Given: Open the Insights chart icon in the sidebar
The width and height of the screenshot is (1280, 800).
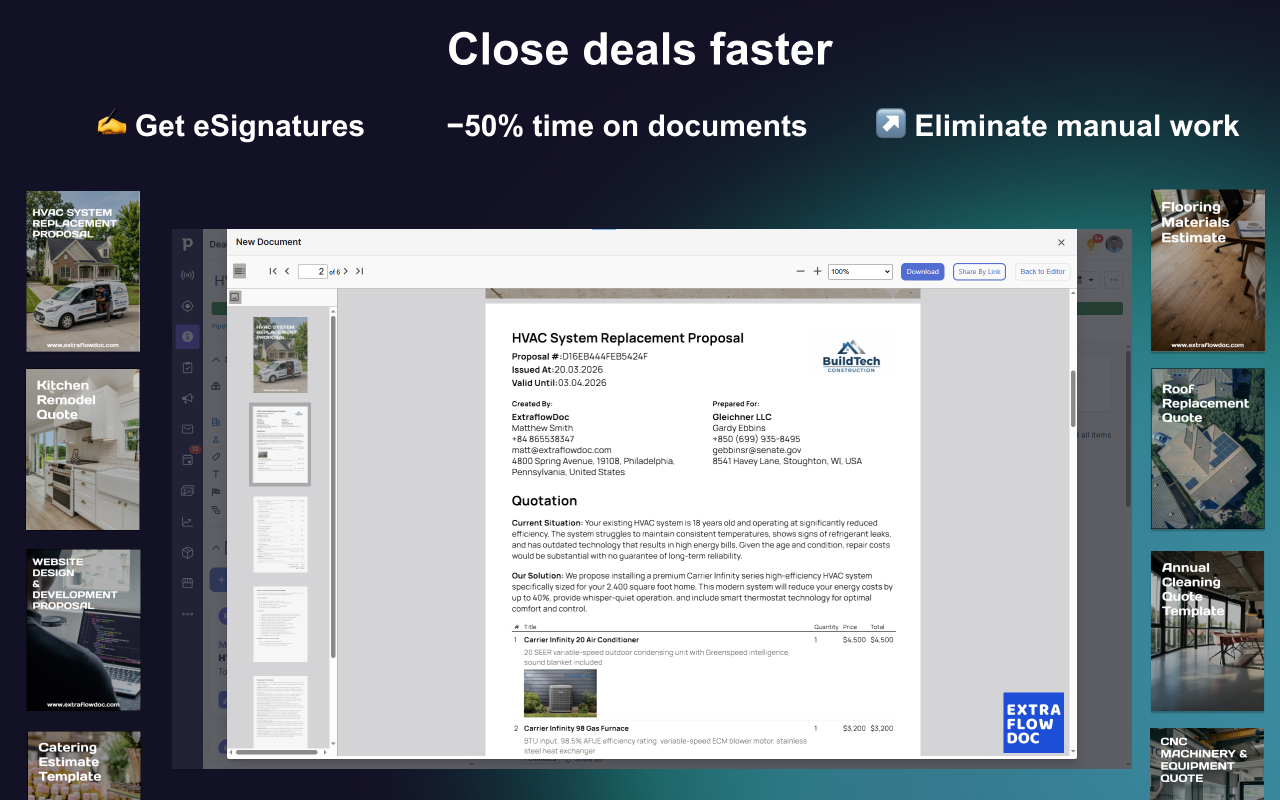Looking at the screenshot, I should (187, 520).
